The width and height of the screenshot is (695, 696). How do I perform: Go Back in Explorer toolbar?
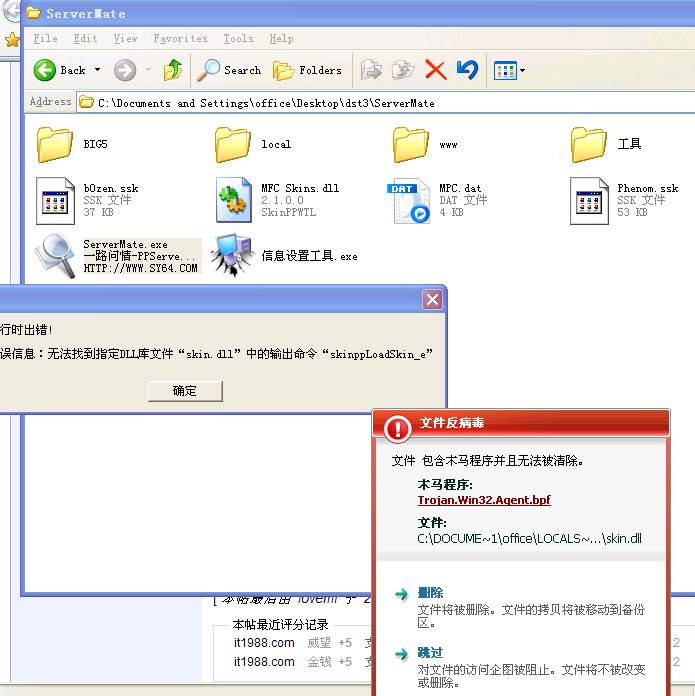tap(60, 70)
